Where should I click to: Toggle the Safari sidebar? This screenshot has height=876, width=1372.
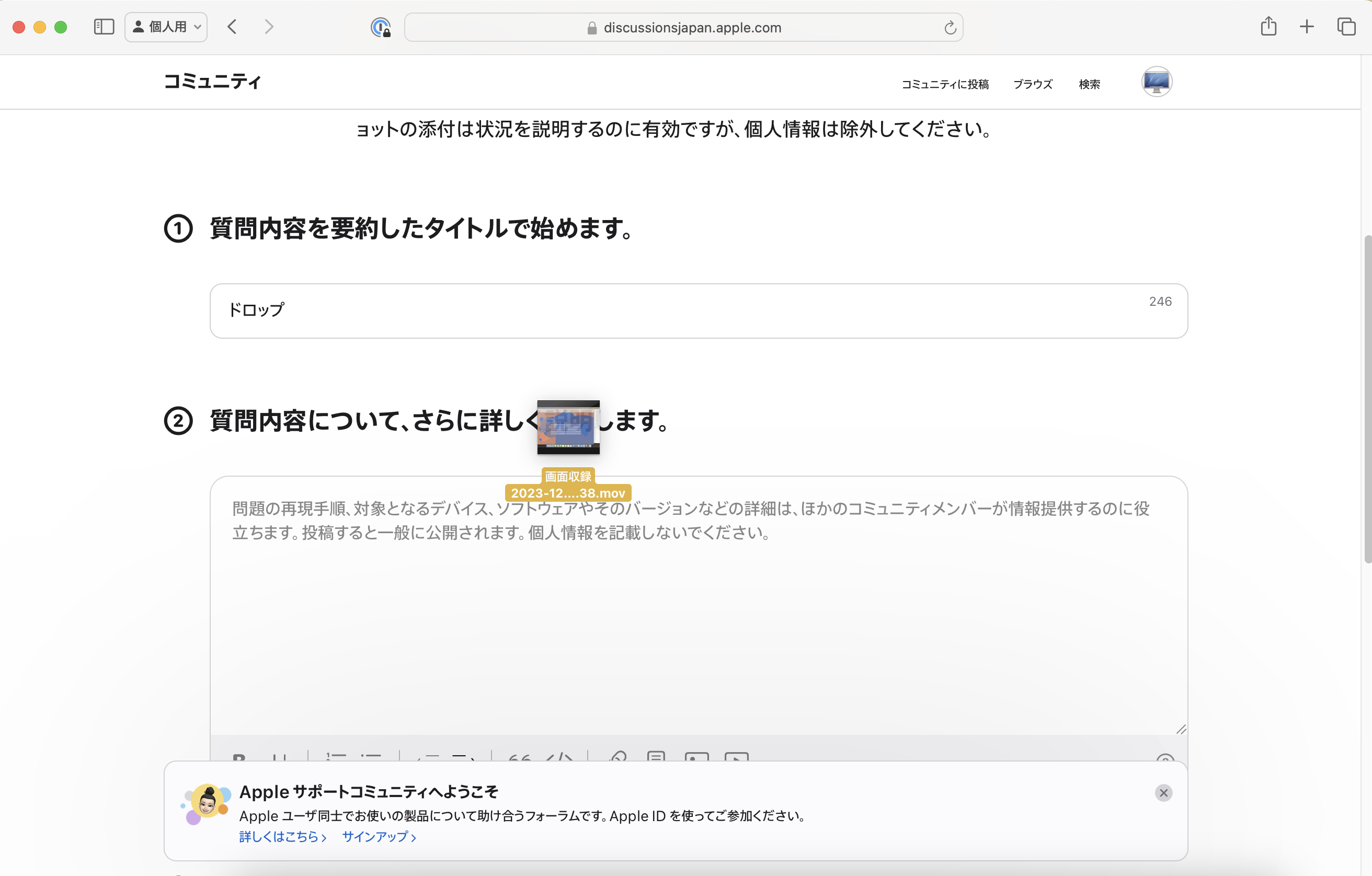[104, 27]
